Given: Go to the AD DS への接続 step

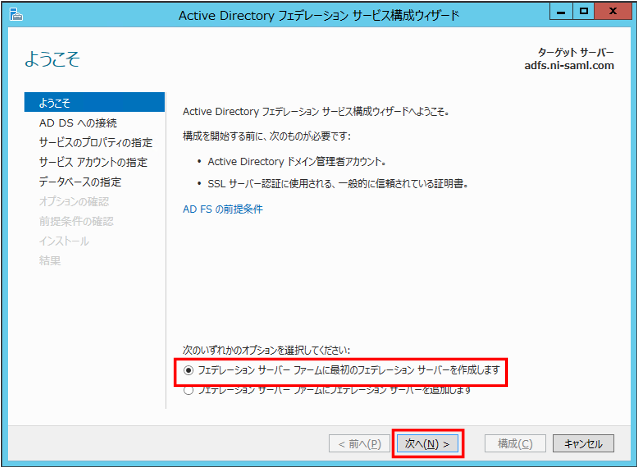Looking at the screenshot, I should (x=78, y=123).
